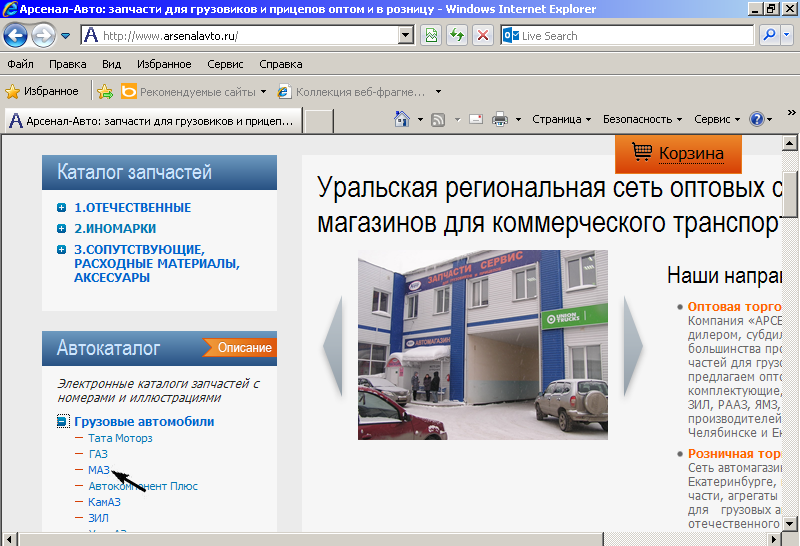Expand 3.СОПУТСТВУЮЩИЕ catalog category
This screenshot has height=546, width=800.
pos(62,250)
